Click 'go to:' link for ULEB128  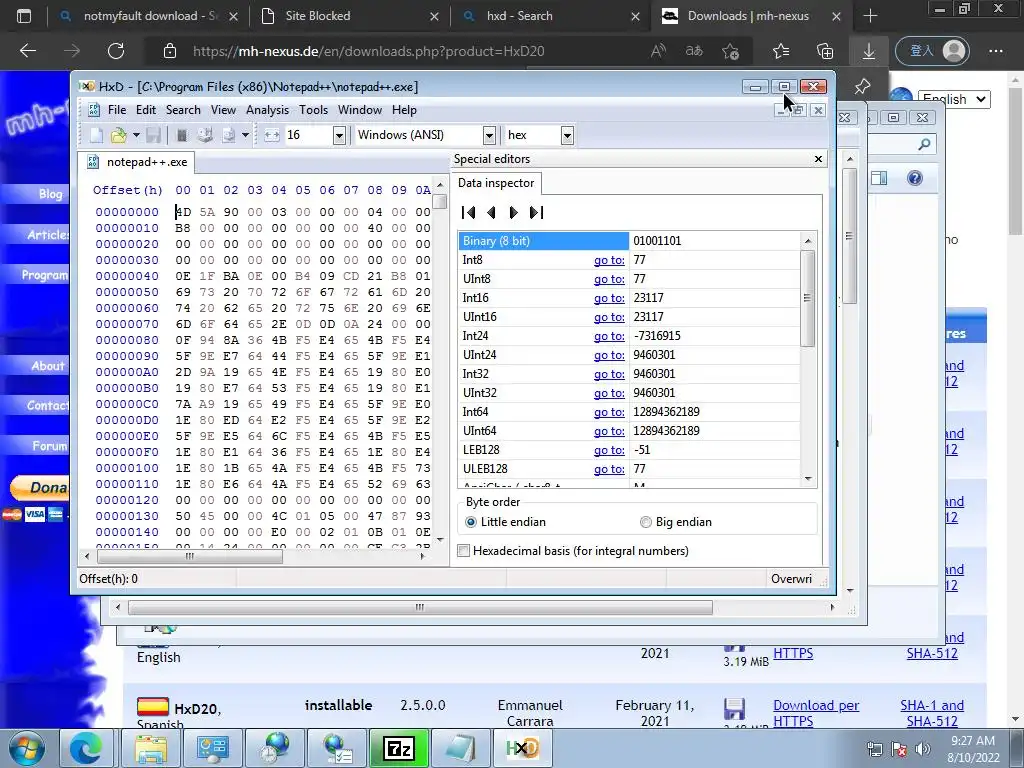[x=609, y=469]
